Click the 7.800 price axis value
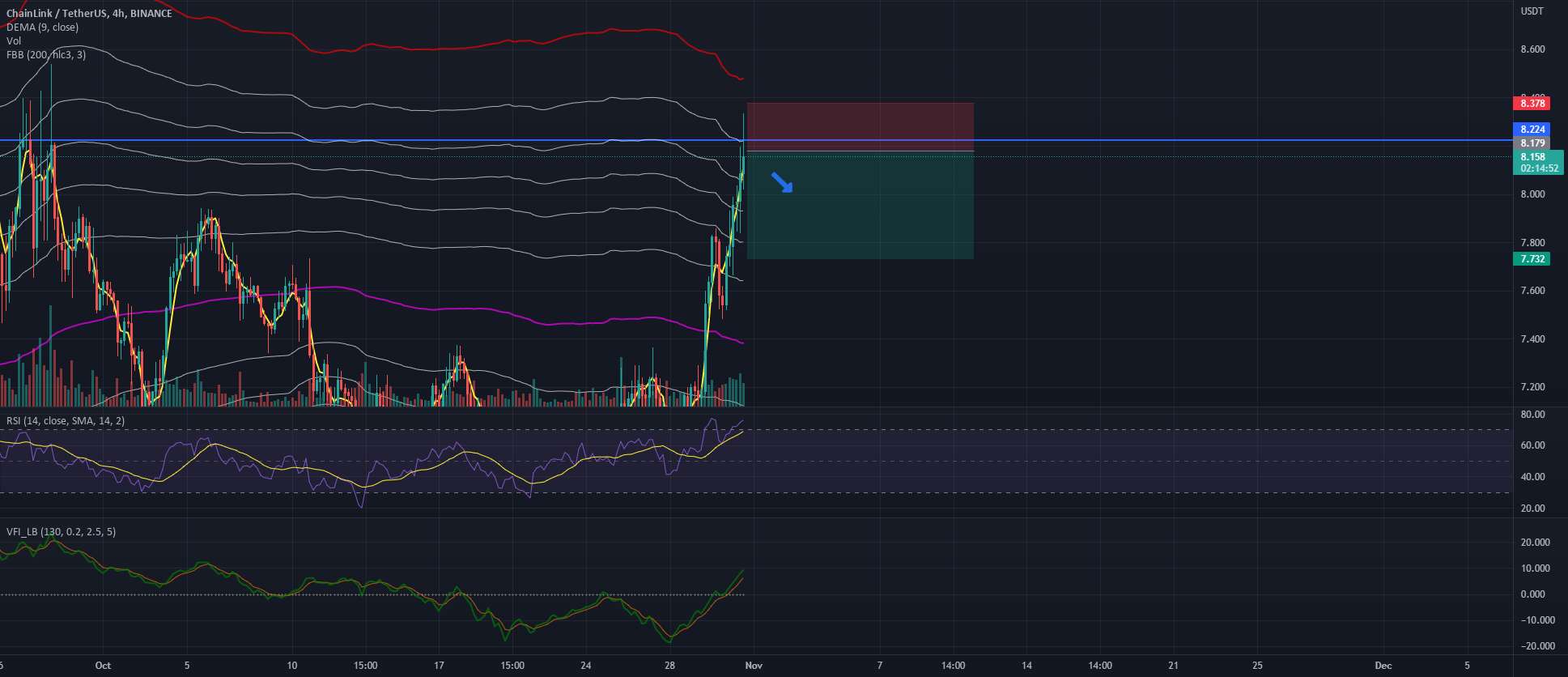This screenshot has height=677, width=1568. point(1533,243)
